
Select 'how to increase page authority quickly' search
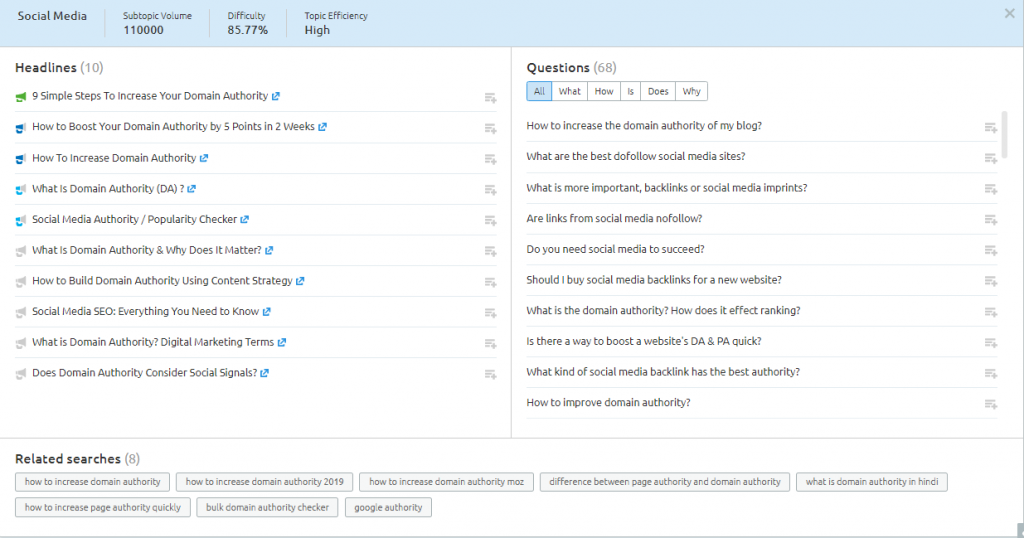click(103, 507)
